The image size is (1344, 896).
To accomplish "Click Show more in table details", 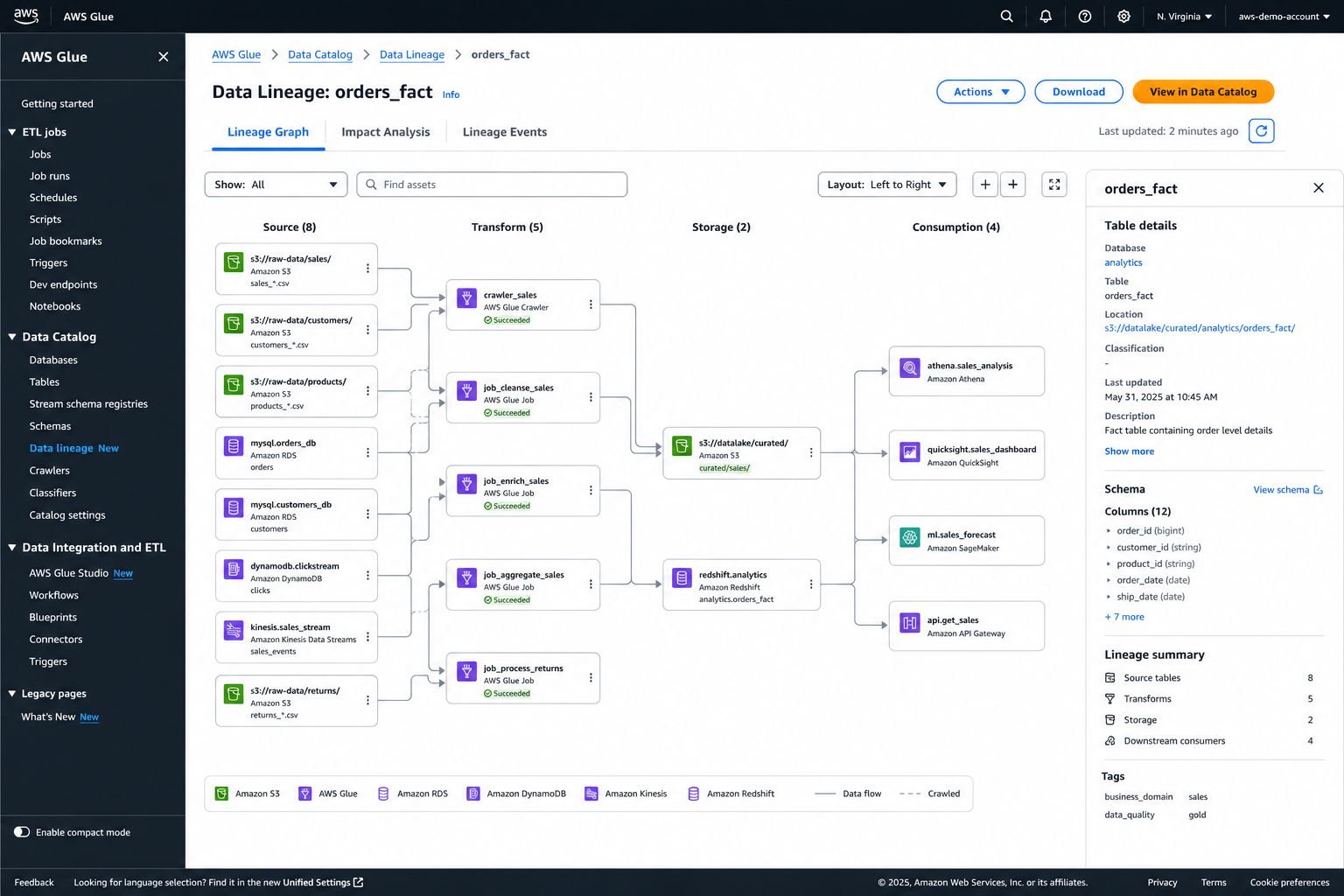I will point(1129,451).
